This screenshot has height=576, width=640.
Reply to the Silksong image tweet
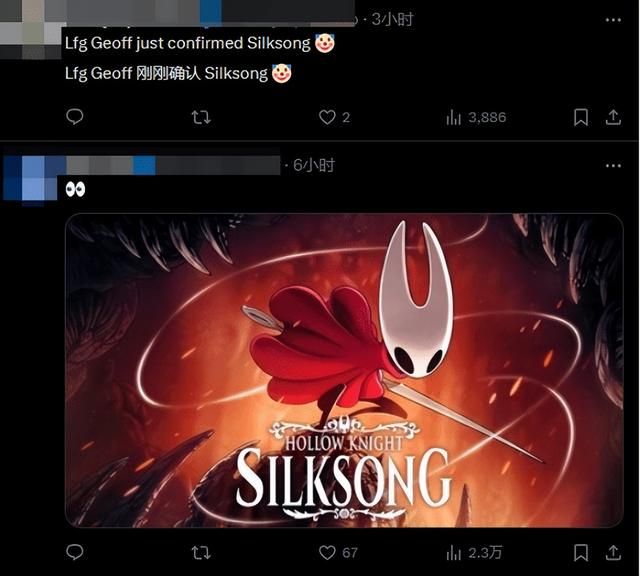(75, 553)
